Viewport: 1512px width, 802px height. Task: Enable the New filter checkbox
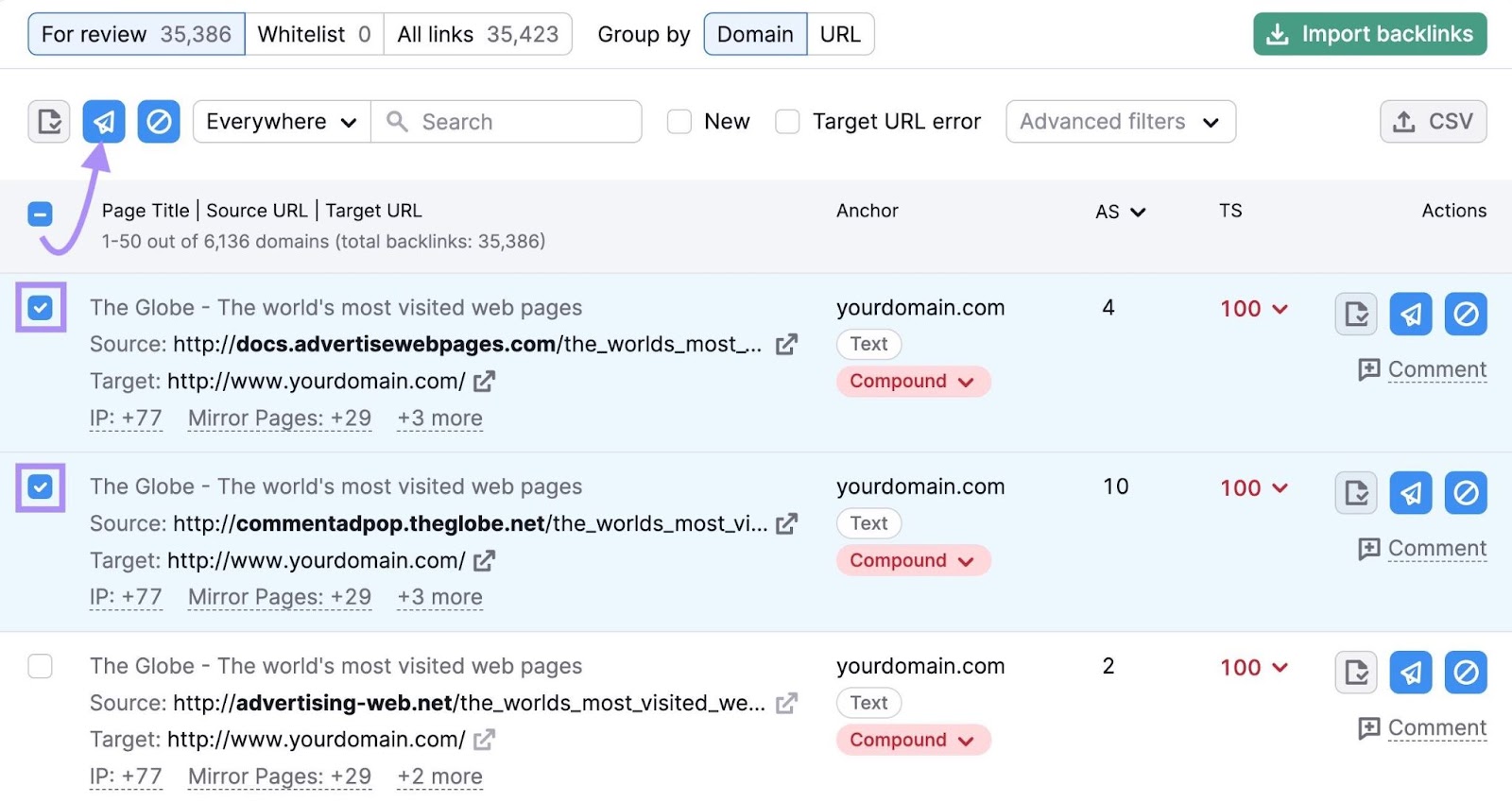pyautogui.click(x=679, y=122)
